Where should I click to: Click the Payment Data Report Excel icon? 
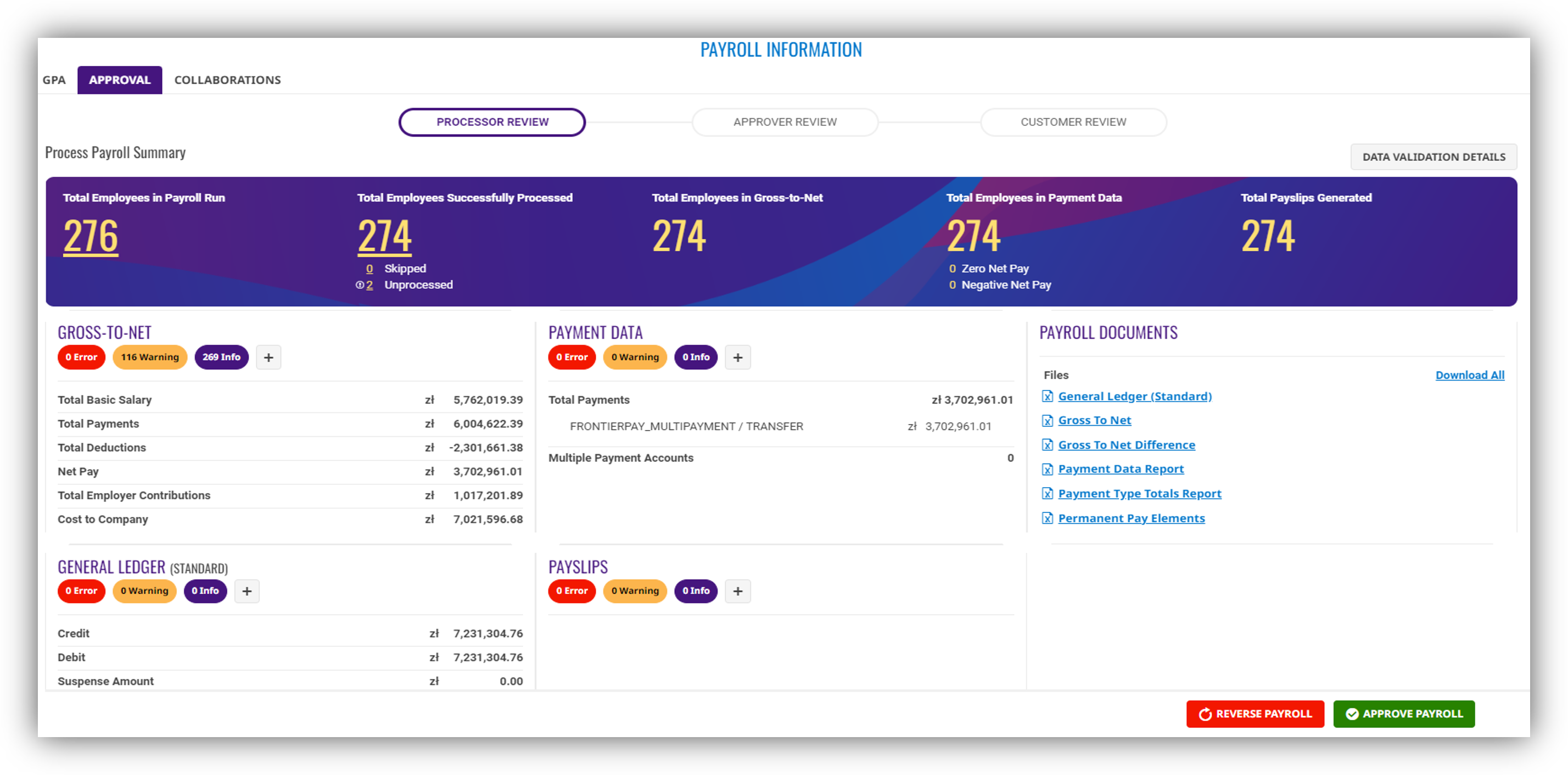[1048, 469]
